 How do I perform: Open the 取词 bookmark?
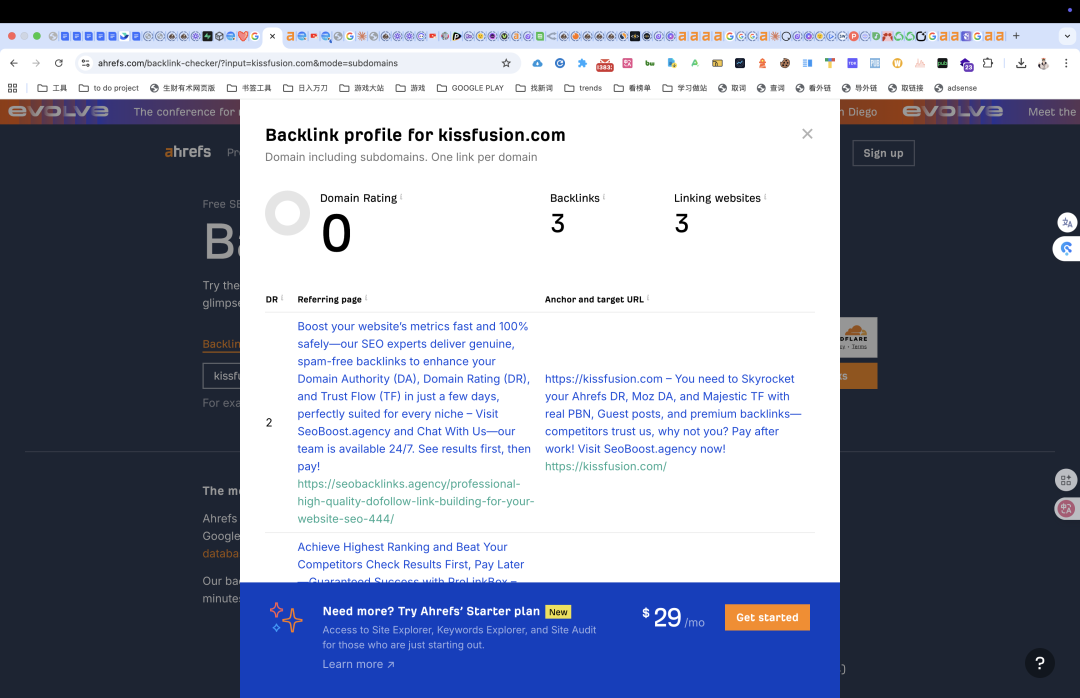tap(732, 88)
